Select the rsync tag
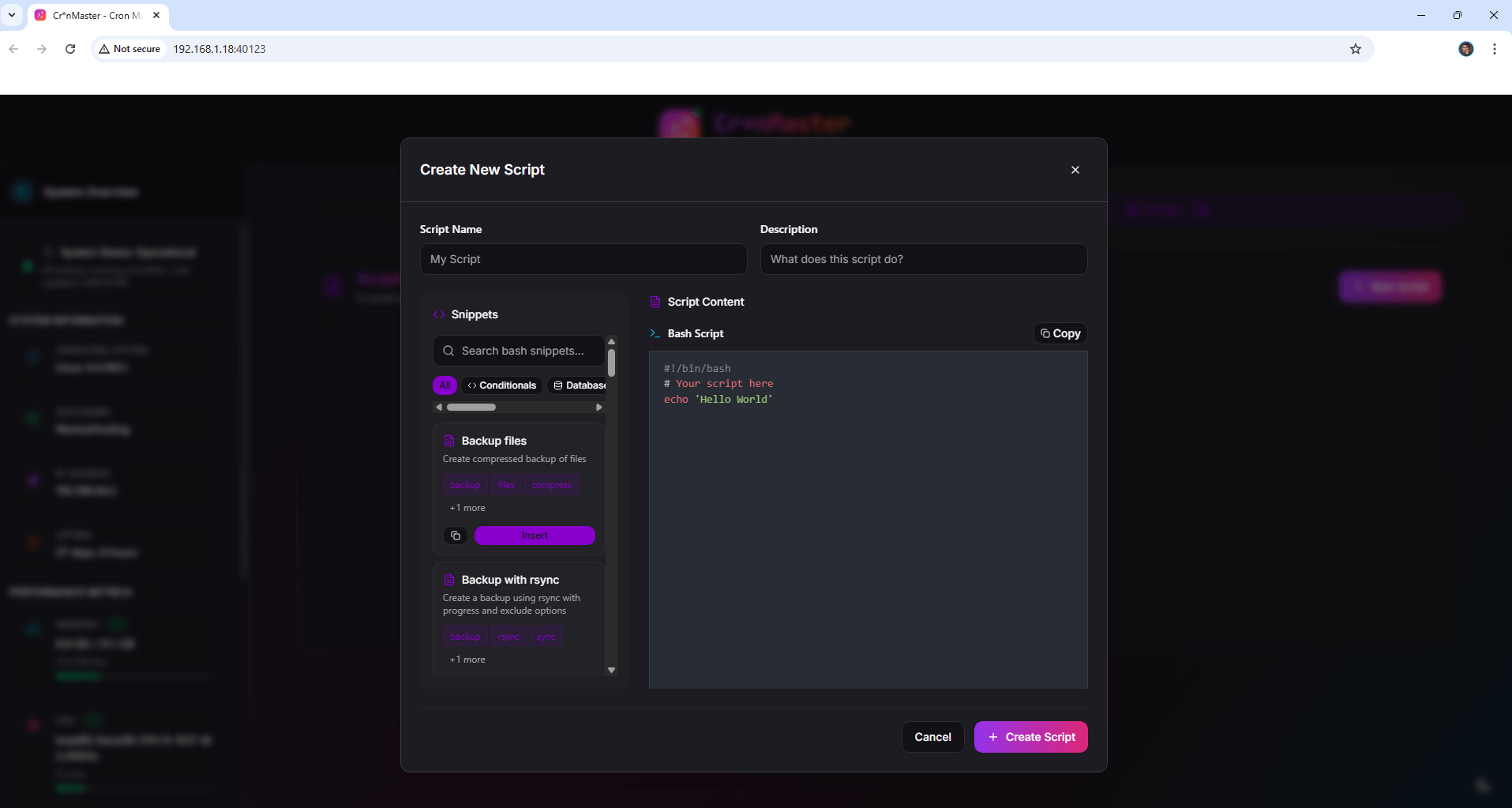The height and width of the screenshot is (808, 1512). [508, 637]
